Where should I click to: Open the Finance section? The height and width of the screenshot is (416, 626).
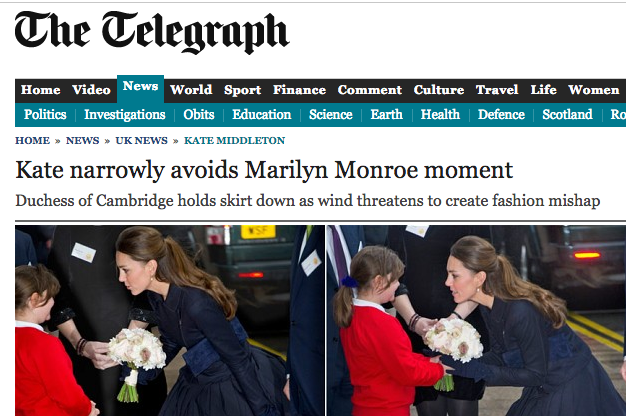[x=299, y=90]
